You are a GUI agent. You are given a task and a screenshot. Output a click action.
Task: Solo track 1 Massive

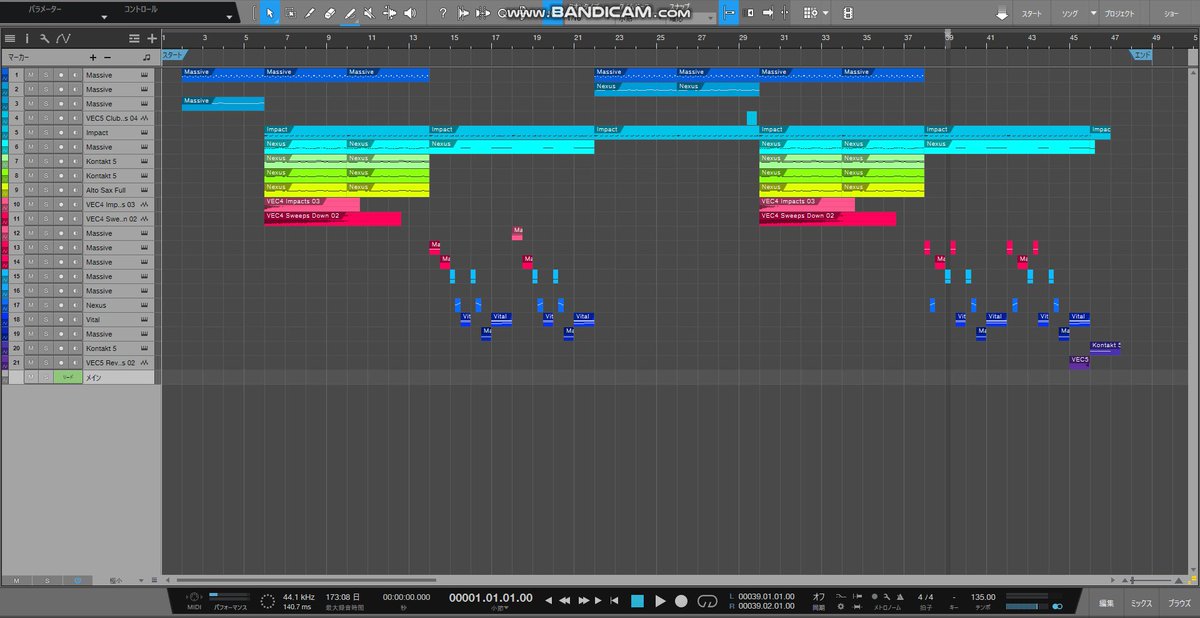pyautogui.click(x=45, y=75)
